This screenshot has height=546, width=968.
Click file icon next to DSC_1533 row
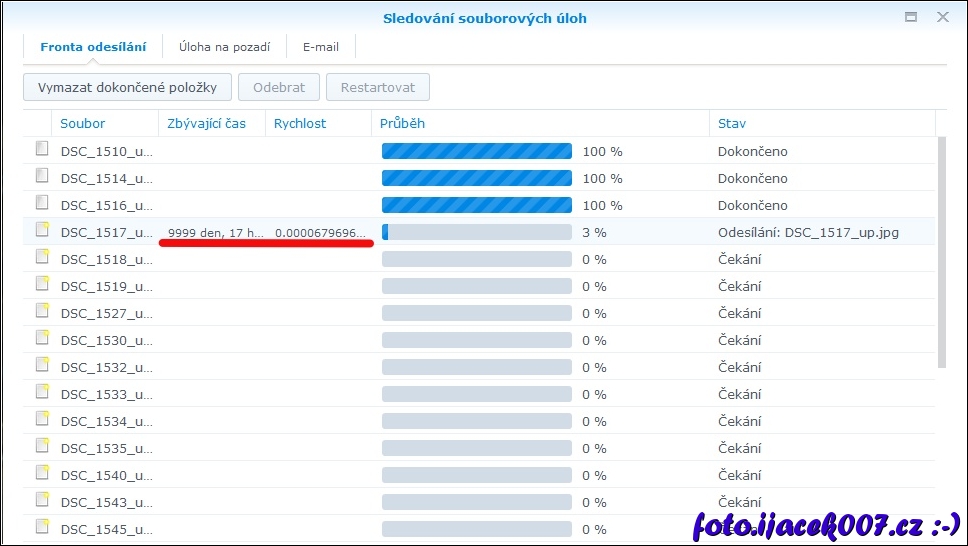(x=42, y=392)
